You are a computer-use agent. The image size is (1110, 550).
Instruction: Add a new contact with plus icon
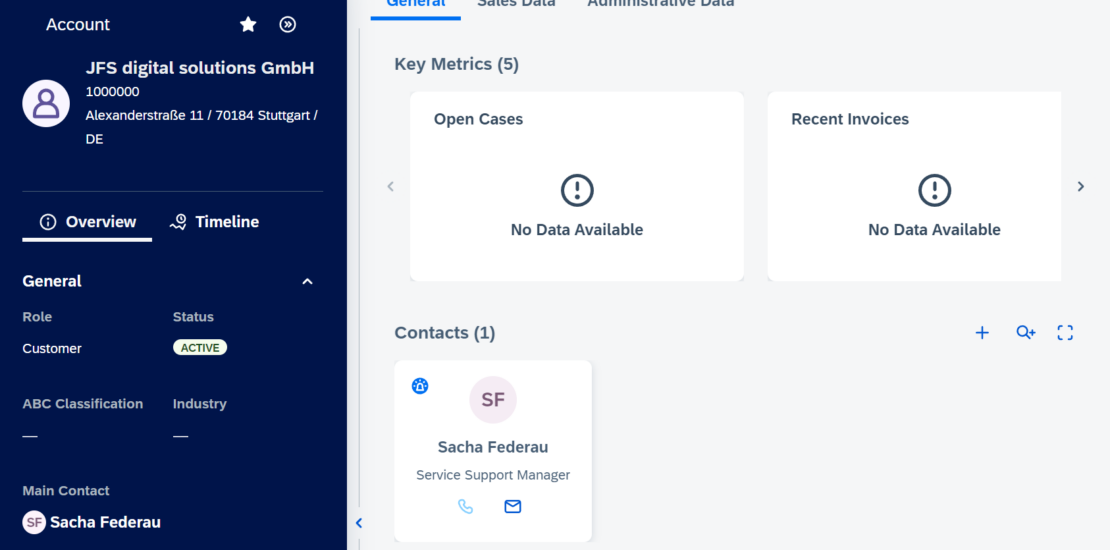pyautogui.click(x=982, y=333)
